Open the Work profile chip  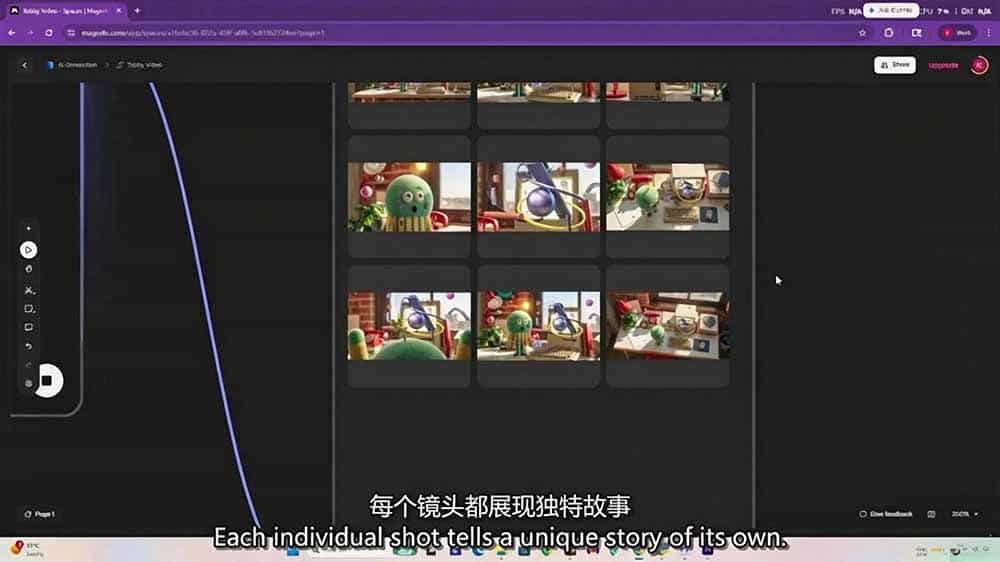(x=957, y=33)
